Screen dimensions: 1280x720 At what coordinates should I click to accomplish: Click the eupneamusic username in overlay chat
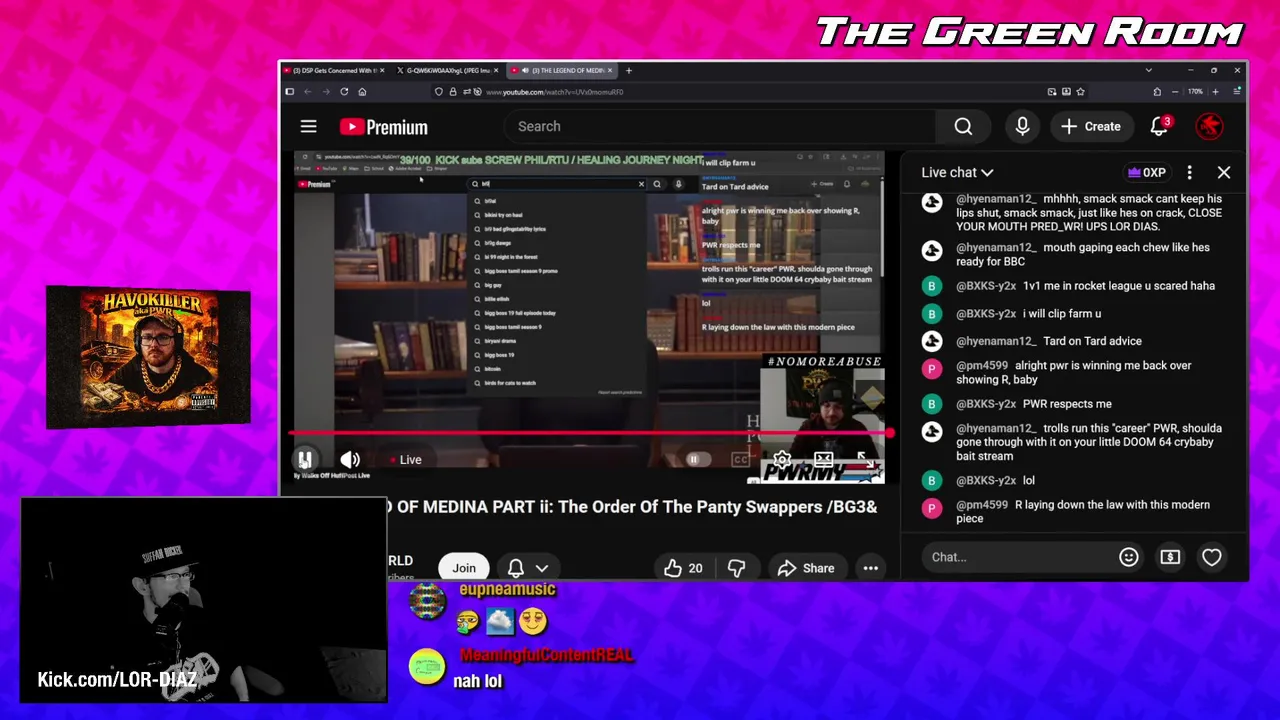click(507, 590)
